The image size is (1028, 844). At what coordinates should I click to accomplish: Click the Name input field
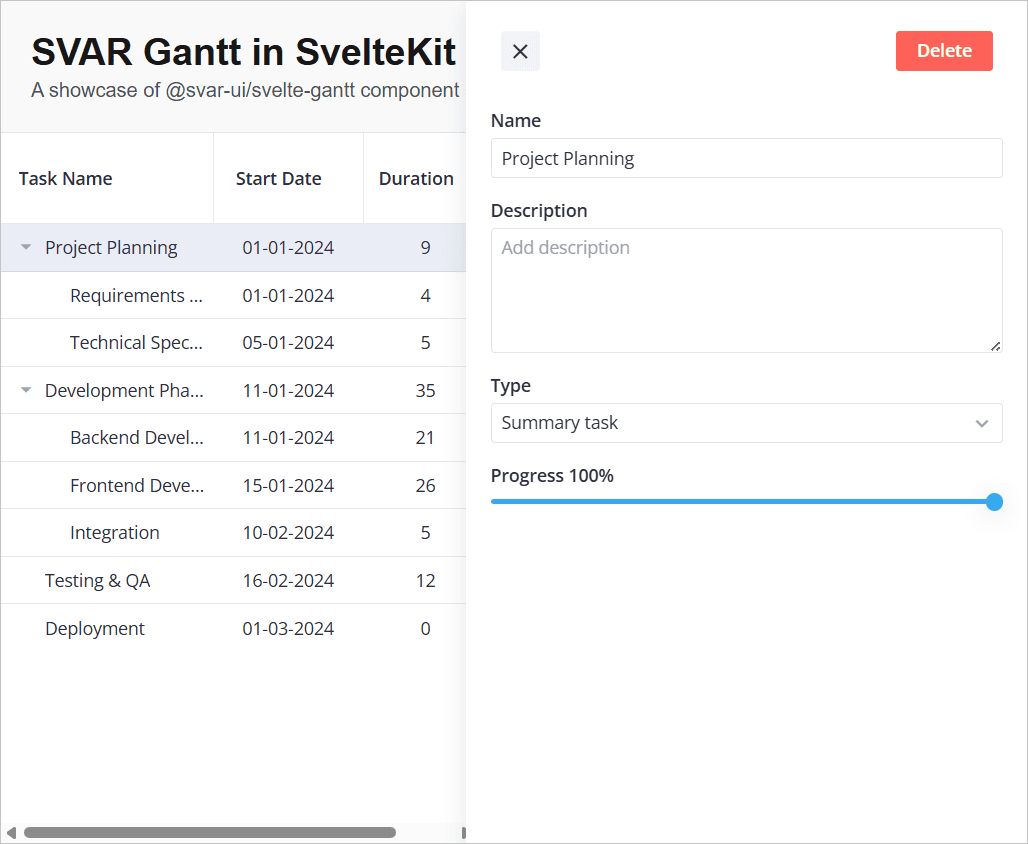click(x=746, y=158)
